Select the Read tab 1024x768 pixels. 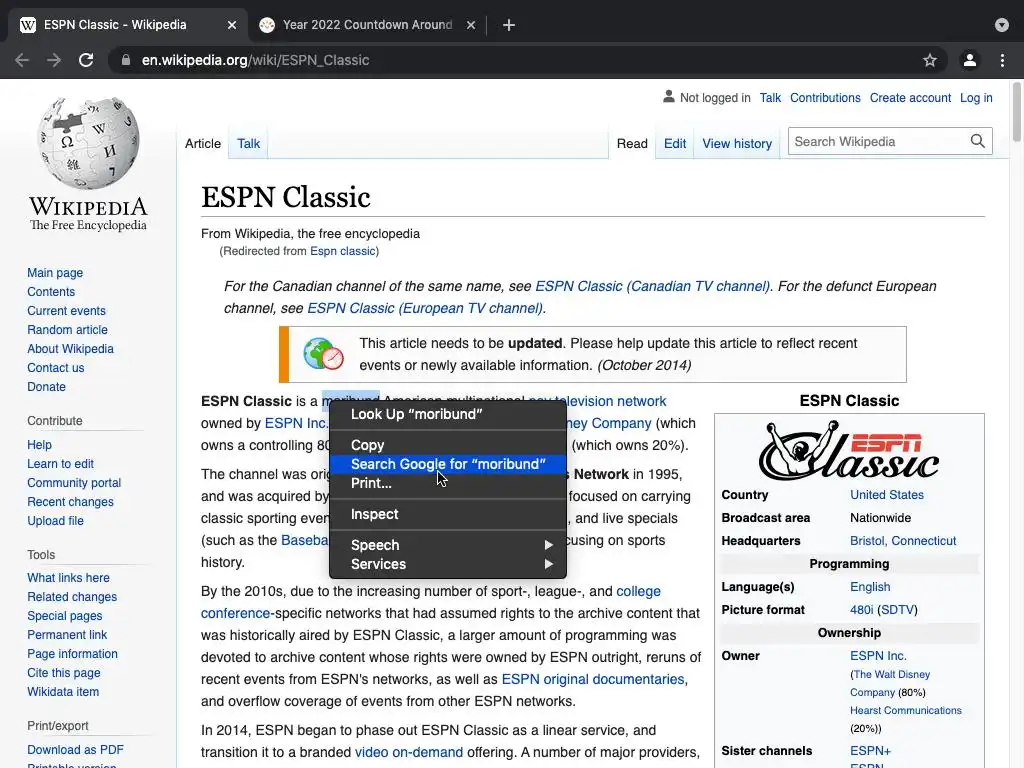pyautogui.click(x=632, y=143)
